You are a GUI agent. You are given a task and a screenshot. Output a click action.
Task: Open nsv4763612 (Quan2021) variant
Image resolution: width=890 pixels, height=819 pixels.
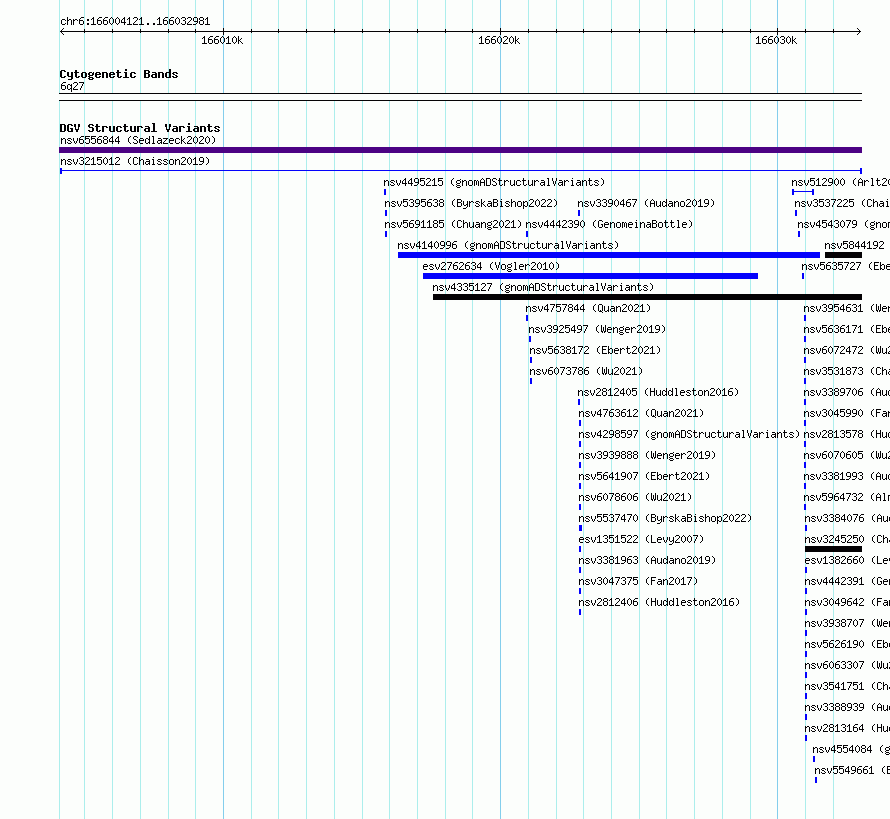click(641, 413)
